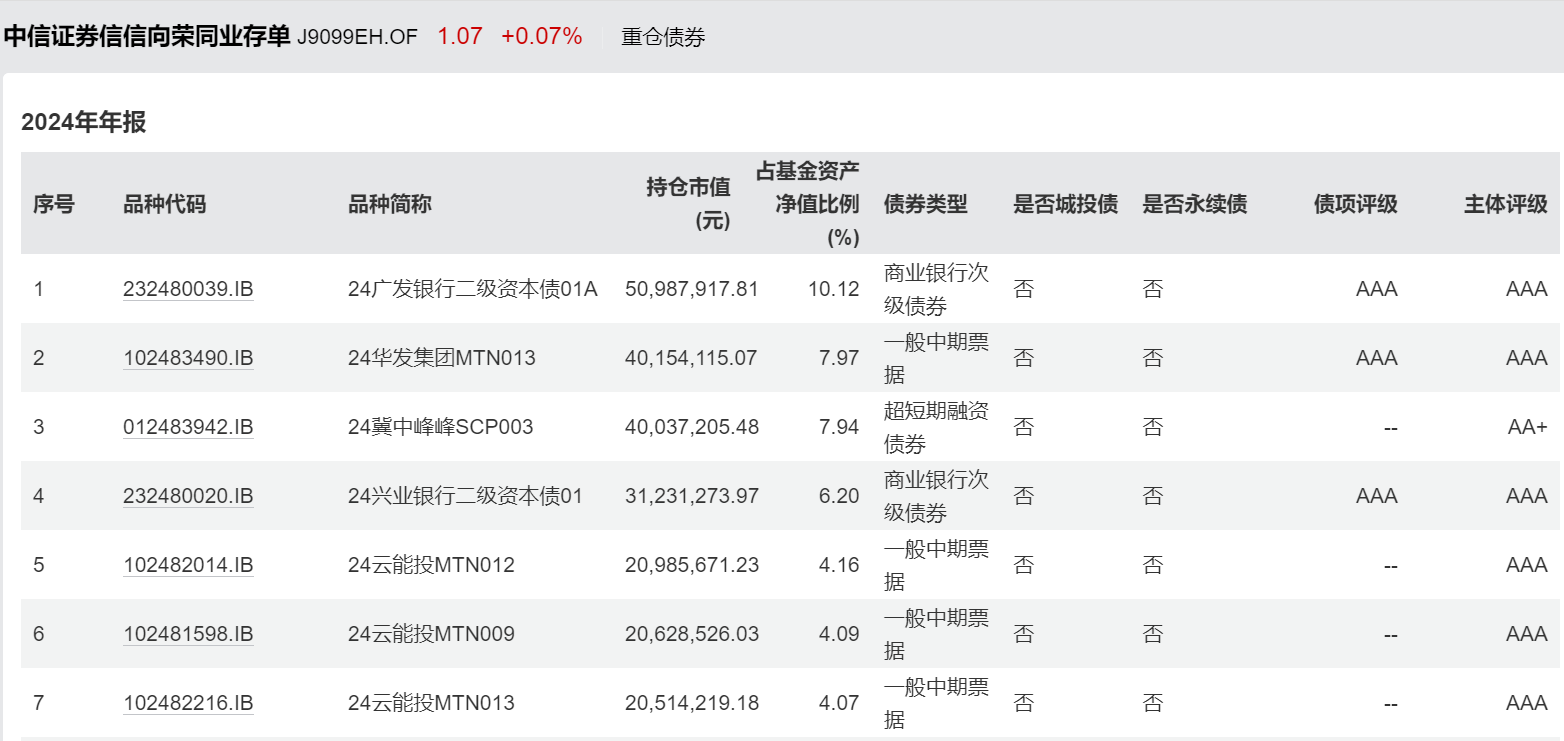Click bond code 102482014.IB
This screenshot has height=741, width=1564.
coord(188,566)
